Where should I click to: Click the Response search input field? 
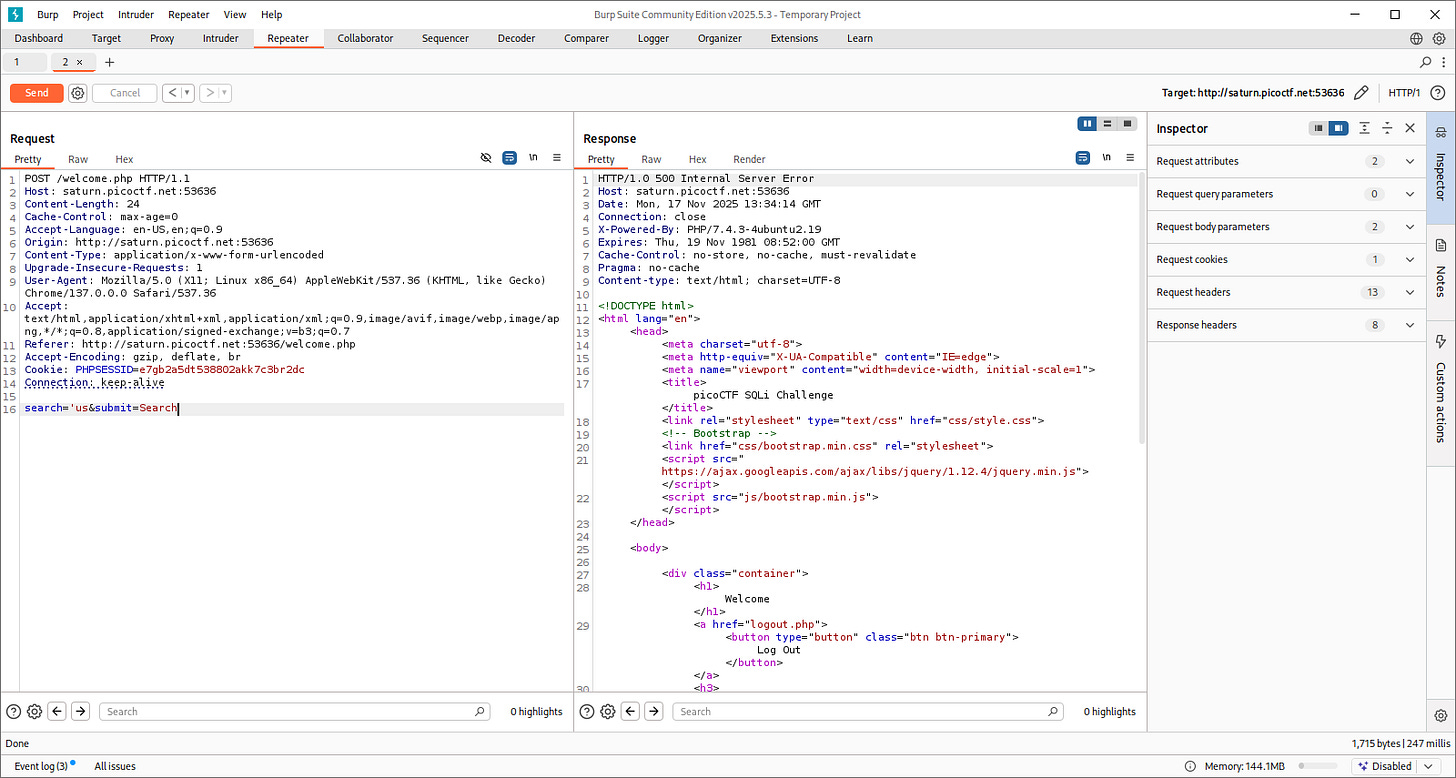click(866, 712)
